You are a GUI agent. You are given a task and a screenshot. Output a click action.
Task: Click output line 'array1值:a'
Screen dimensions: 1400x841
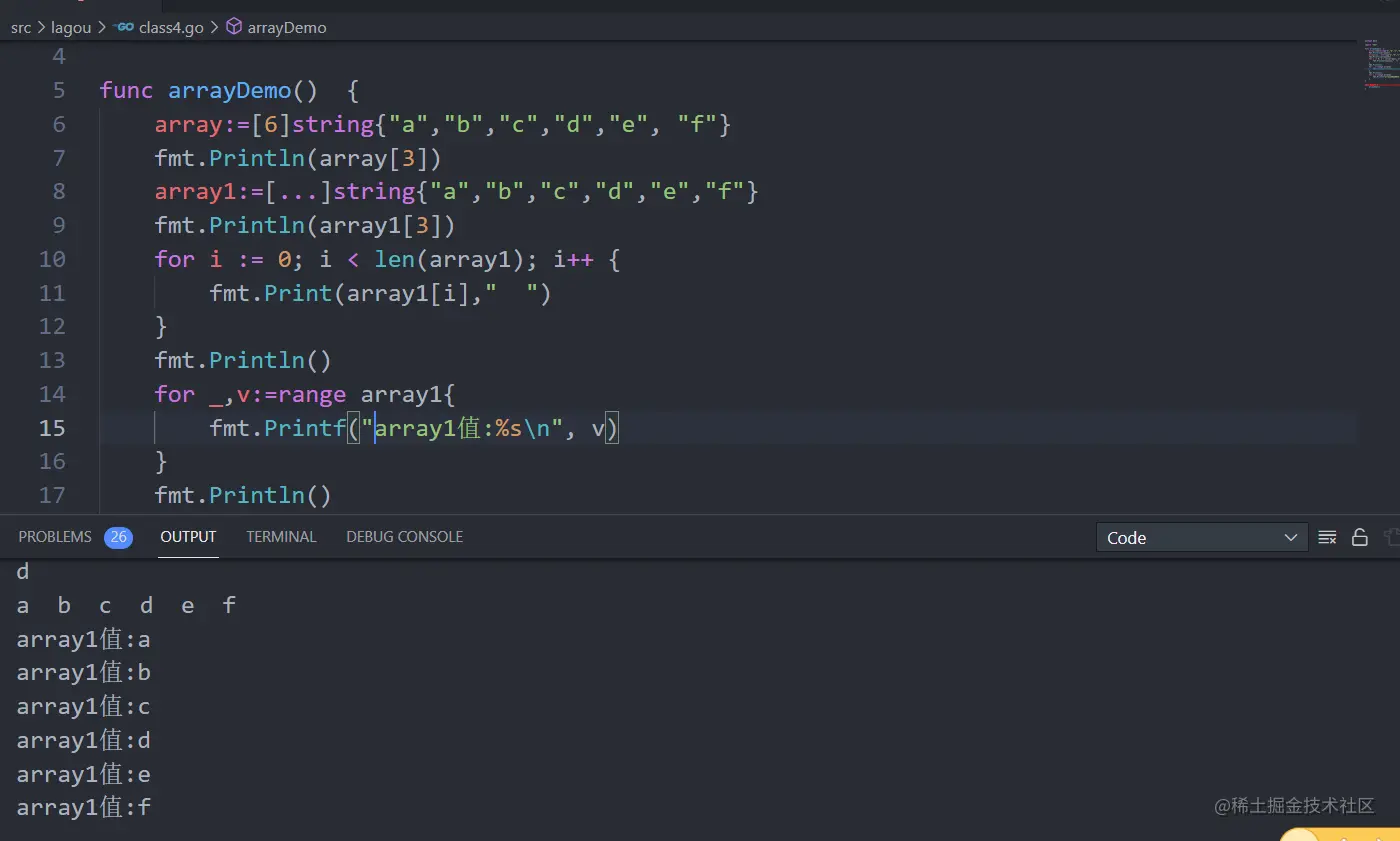[x=84, y=639]
